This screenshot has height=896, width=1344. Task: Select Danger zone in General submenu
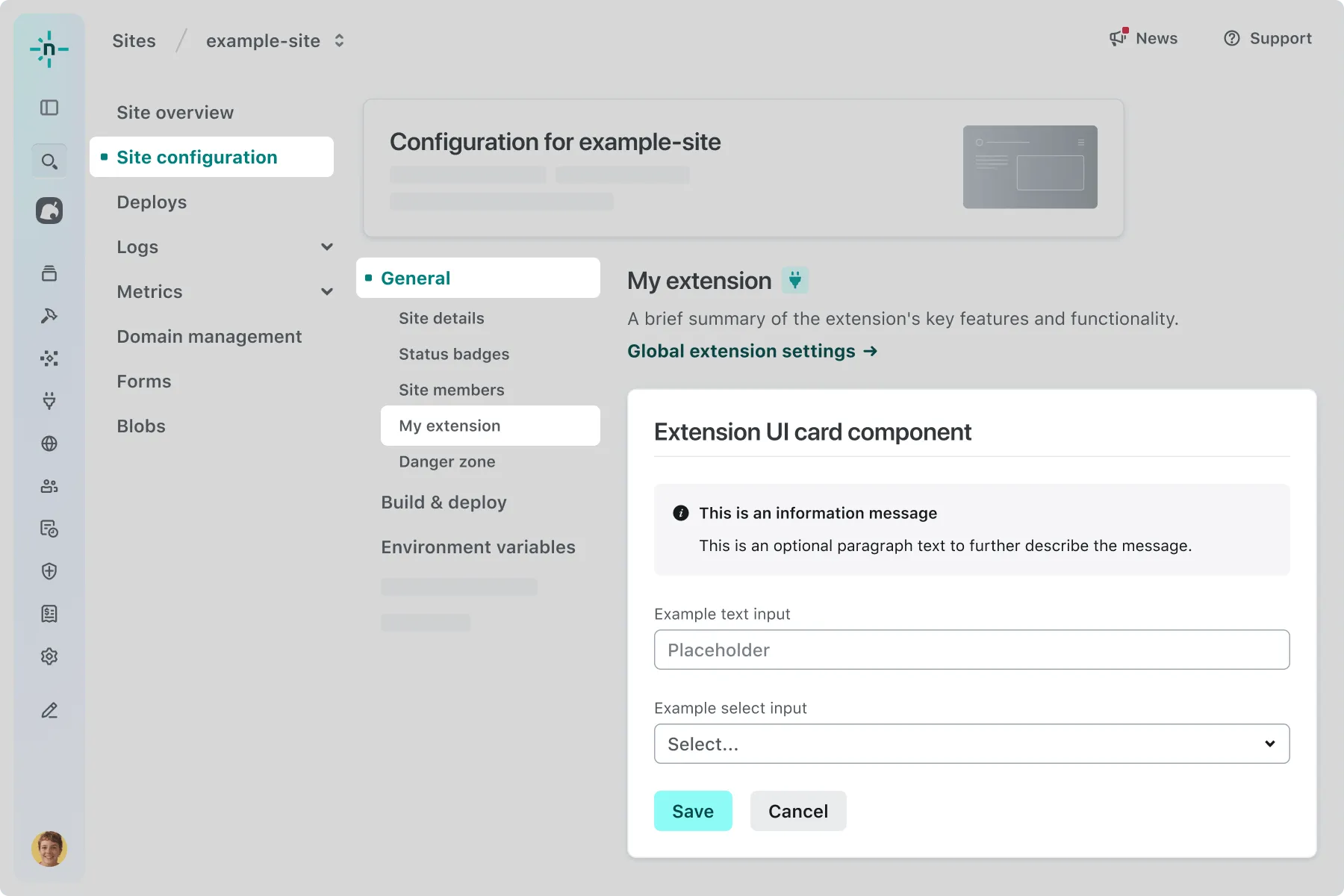[447, 461]
